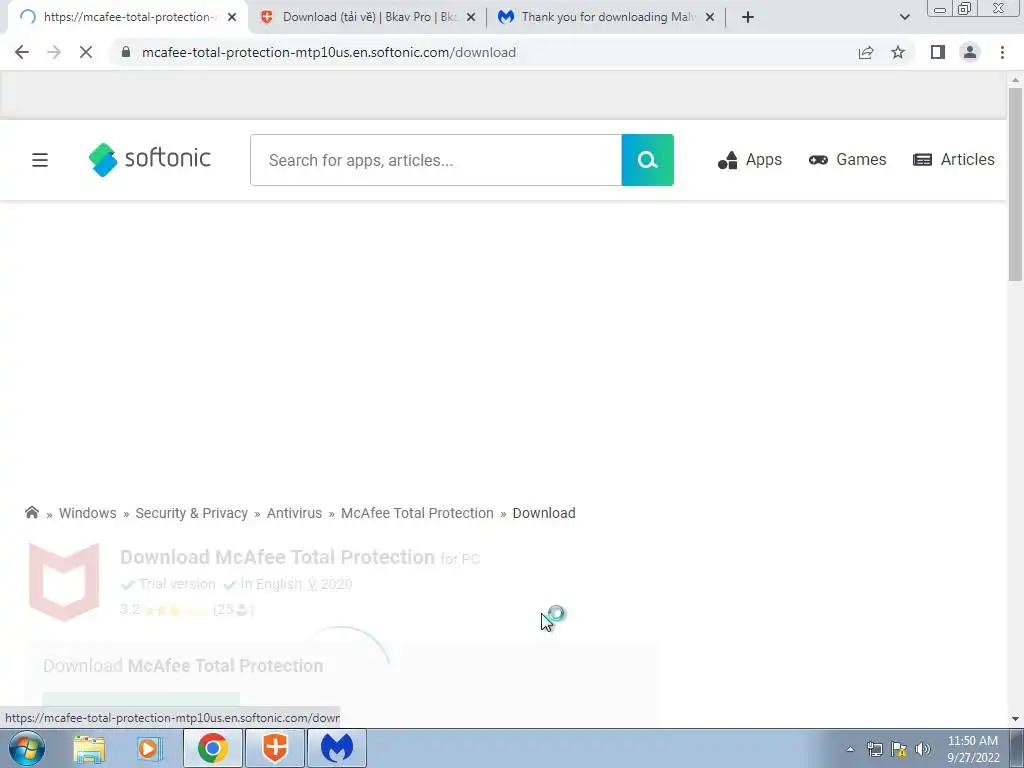Stop loading the page
Viewport: 1024px width, 768px height.
(x=86, y=52)
